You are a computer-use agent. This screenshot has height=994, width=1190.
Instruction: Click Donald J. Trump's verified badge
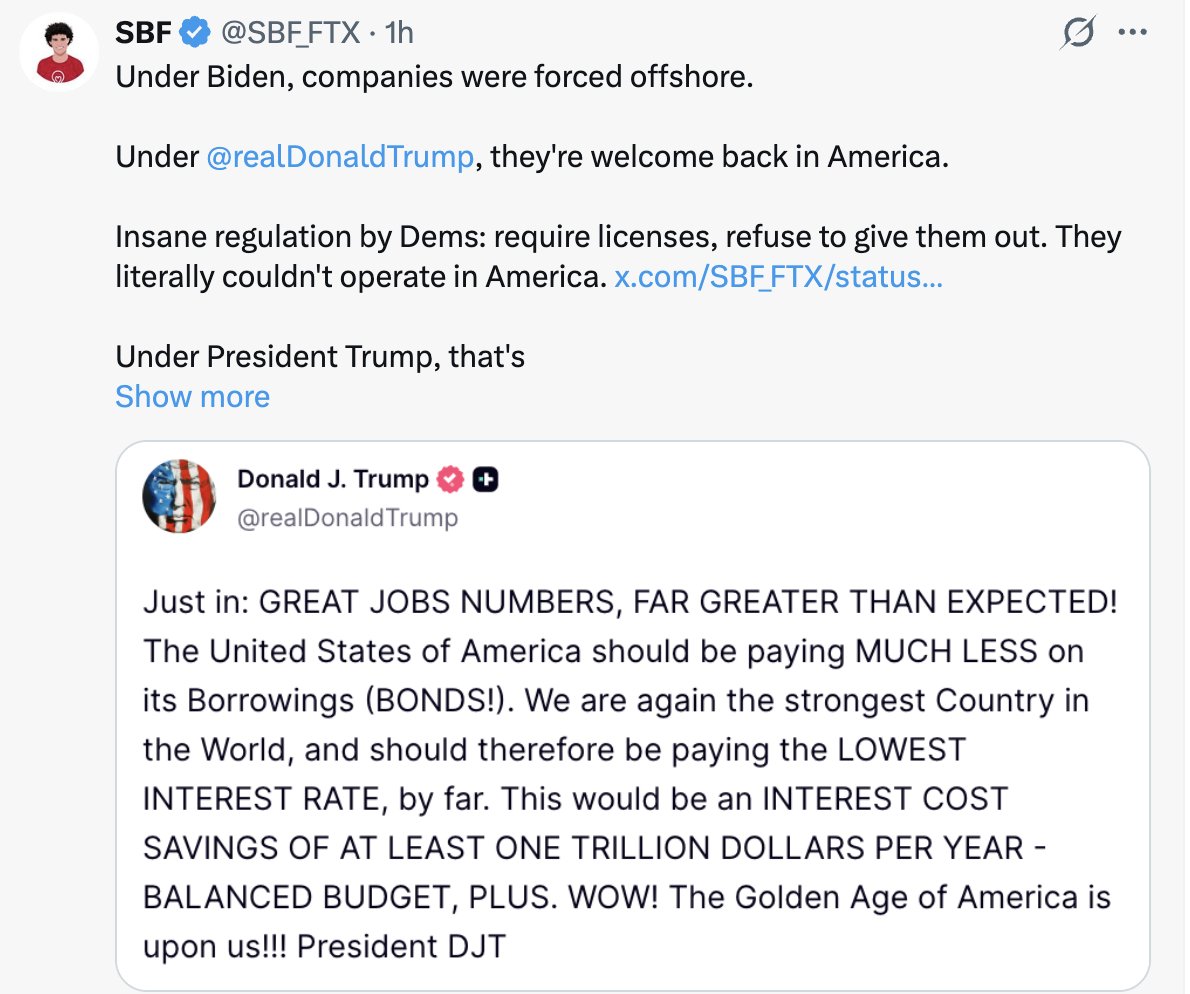tap(451, 480)
